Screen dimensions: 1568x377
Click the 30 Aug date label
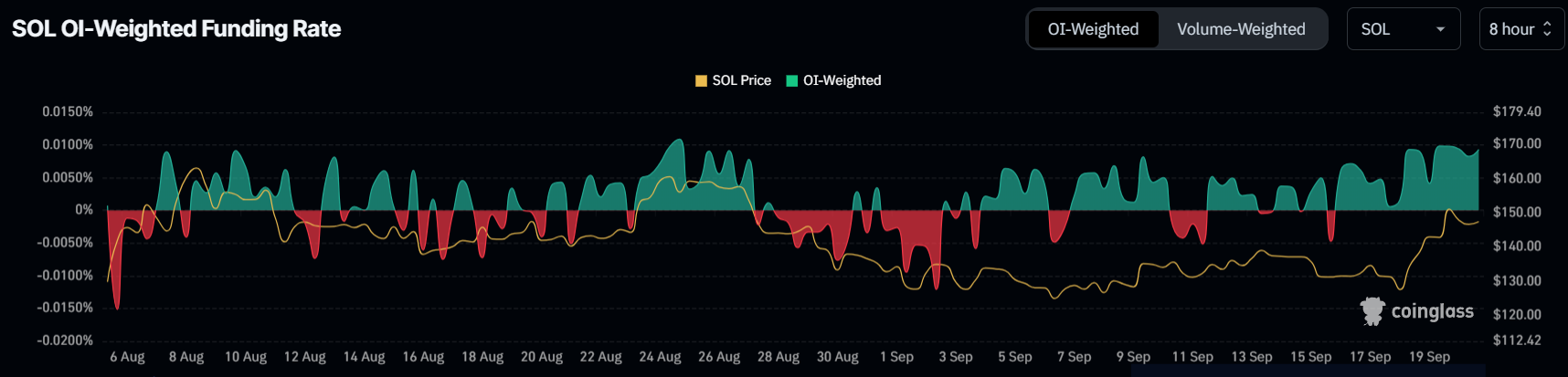837,357
